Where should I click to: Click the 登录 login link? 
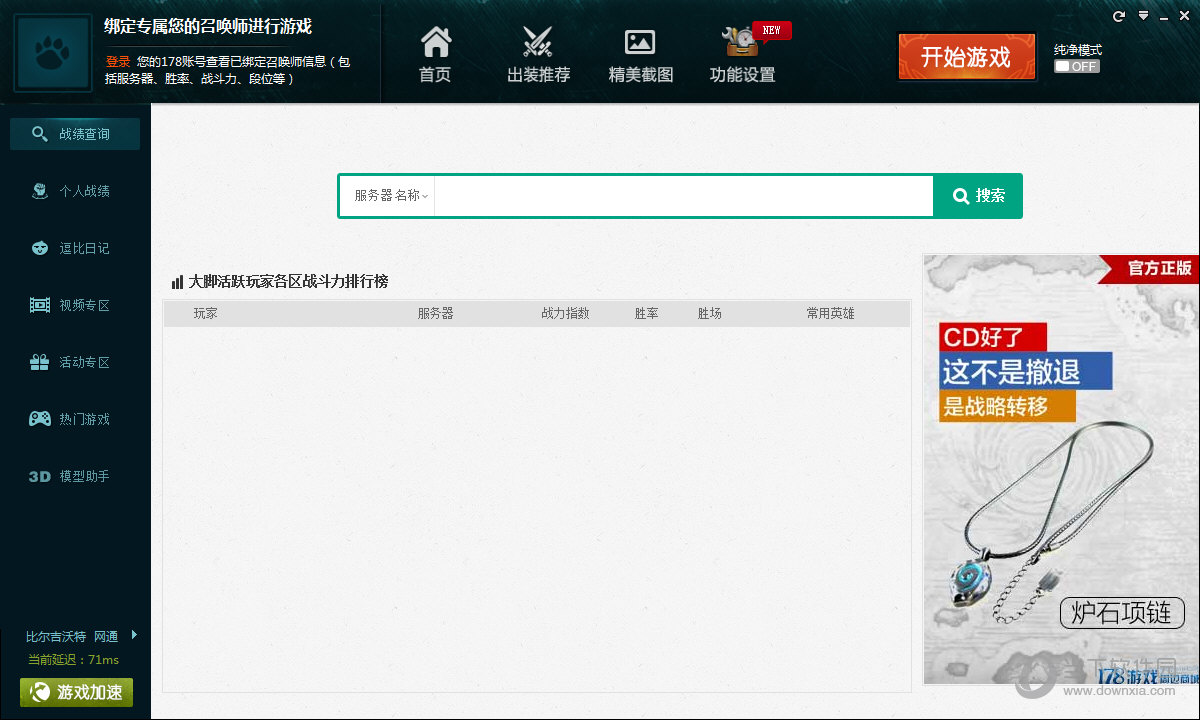116,60
